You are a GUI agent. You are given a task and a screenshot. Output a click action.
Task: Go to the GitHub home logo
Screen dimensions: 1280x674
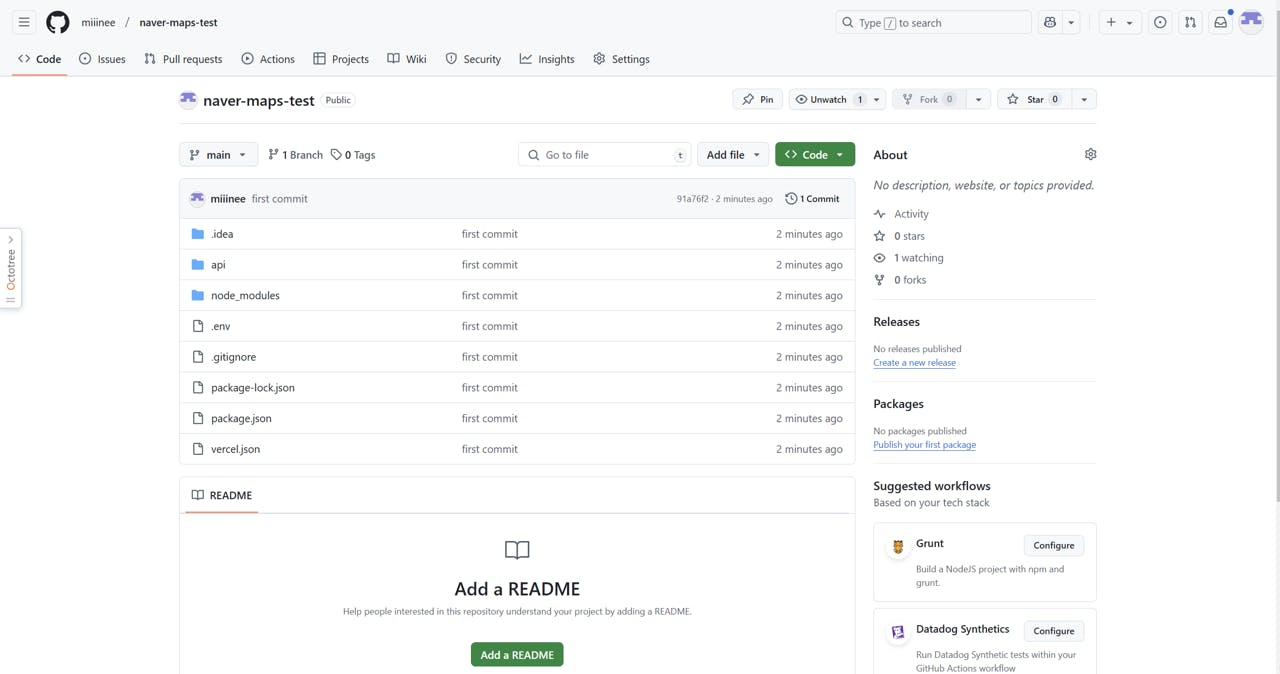(58, 22)
